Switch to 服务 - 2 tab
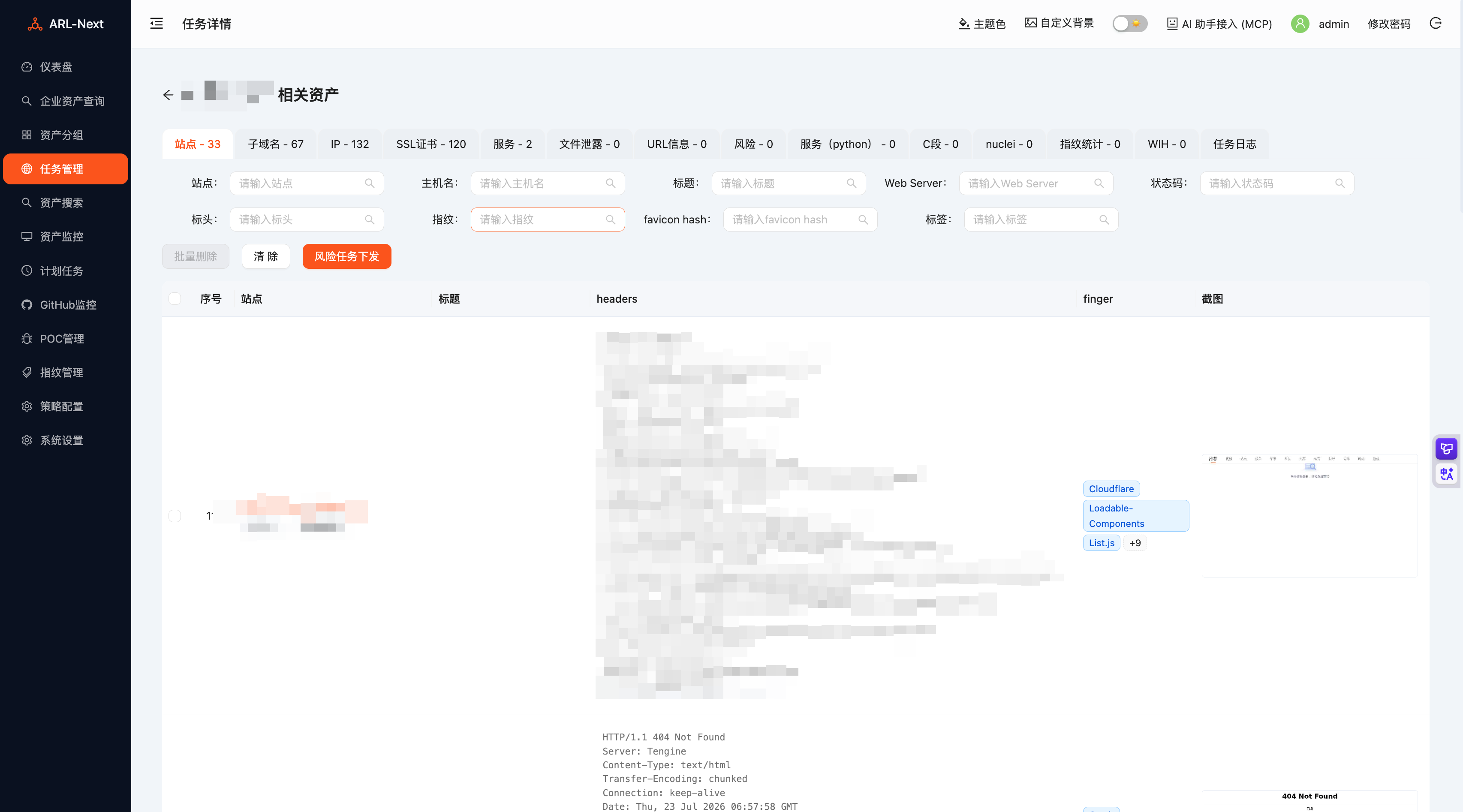 coord(513,144)
